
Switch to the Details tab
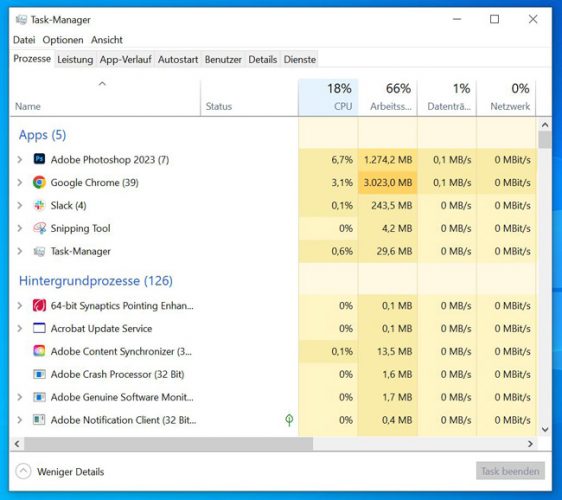point(262,59)
